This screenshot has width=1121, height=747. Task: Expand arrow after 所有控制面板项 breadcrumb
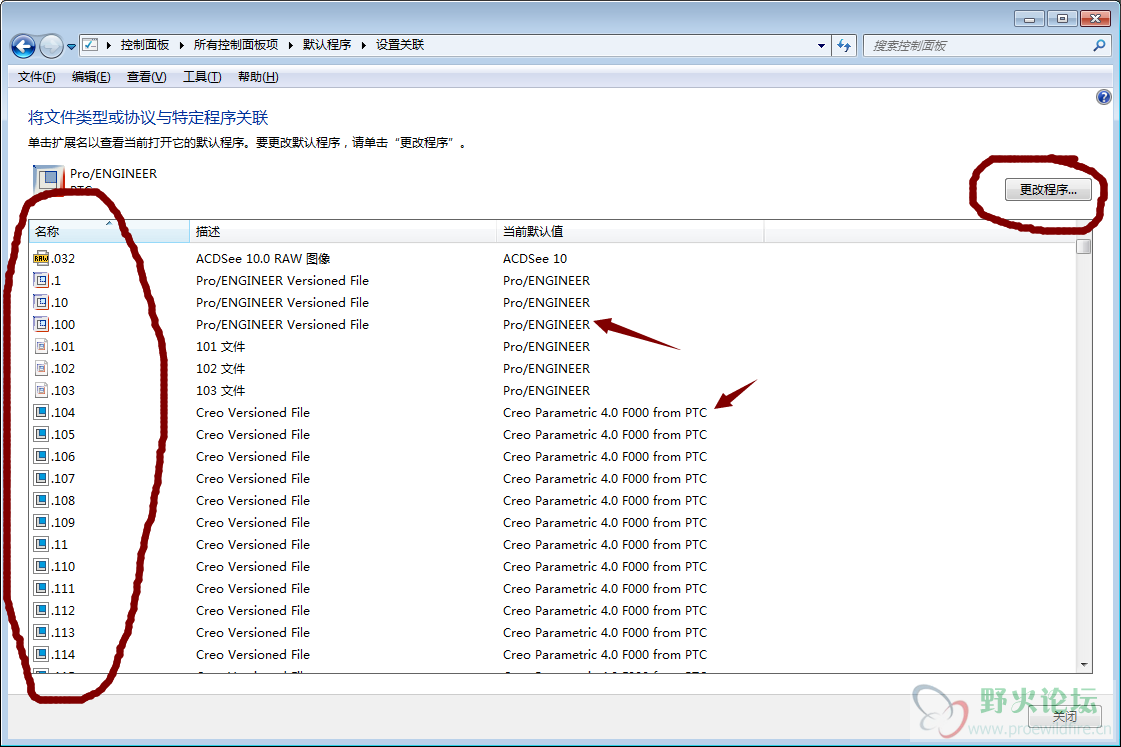coord(291,45)
